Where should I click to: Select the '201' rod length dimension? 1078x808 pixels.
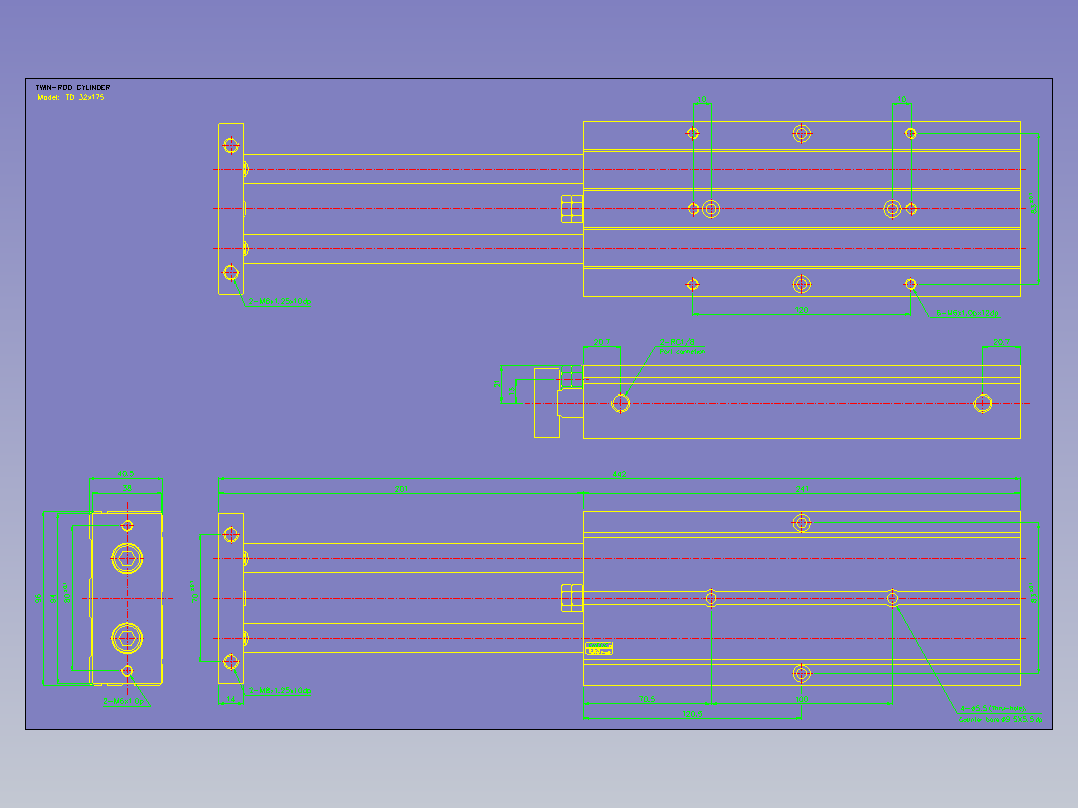(x=401, y=489)
